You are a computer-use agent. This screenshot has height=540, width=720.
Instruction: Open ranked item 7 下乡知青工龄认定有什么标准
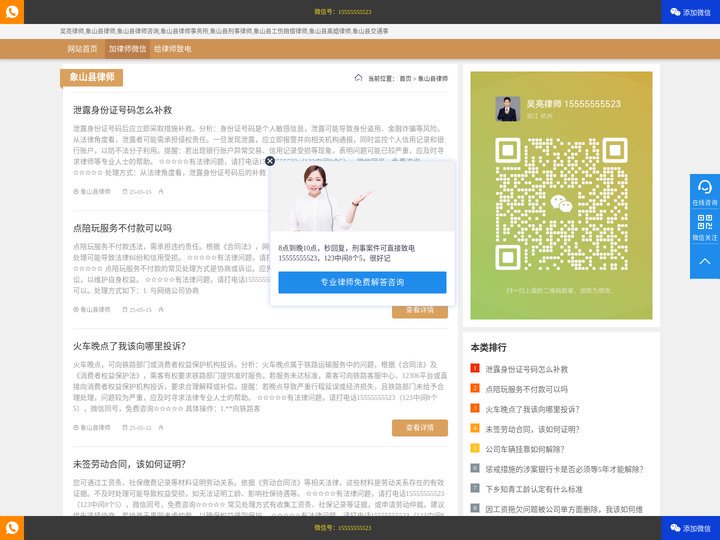point(534,489)
